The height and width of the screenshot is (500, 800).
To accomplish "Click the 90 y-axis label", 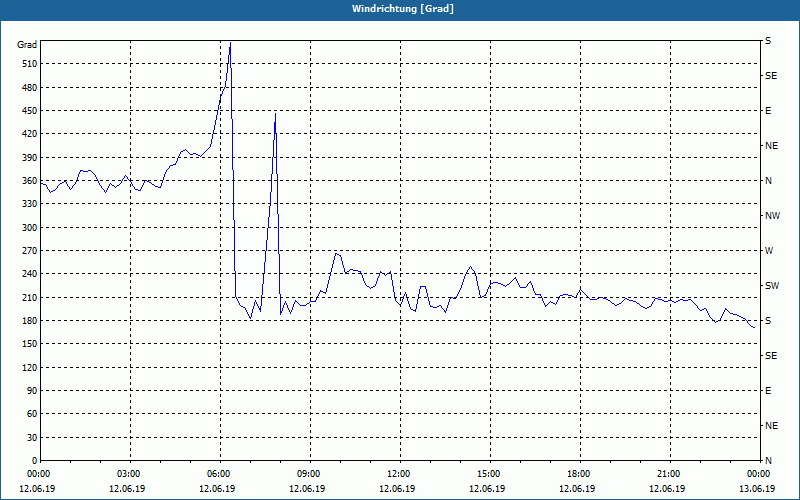I will point(32,391).
